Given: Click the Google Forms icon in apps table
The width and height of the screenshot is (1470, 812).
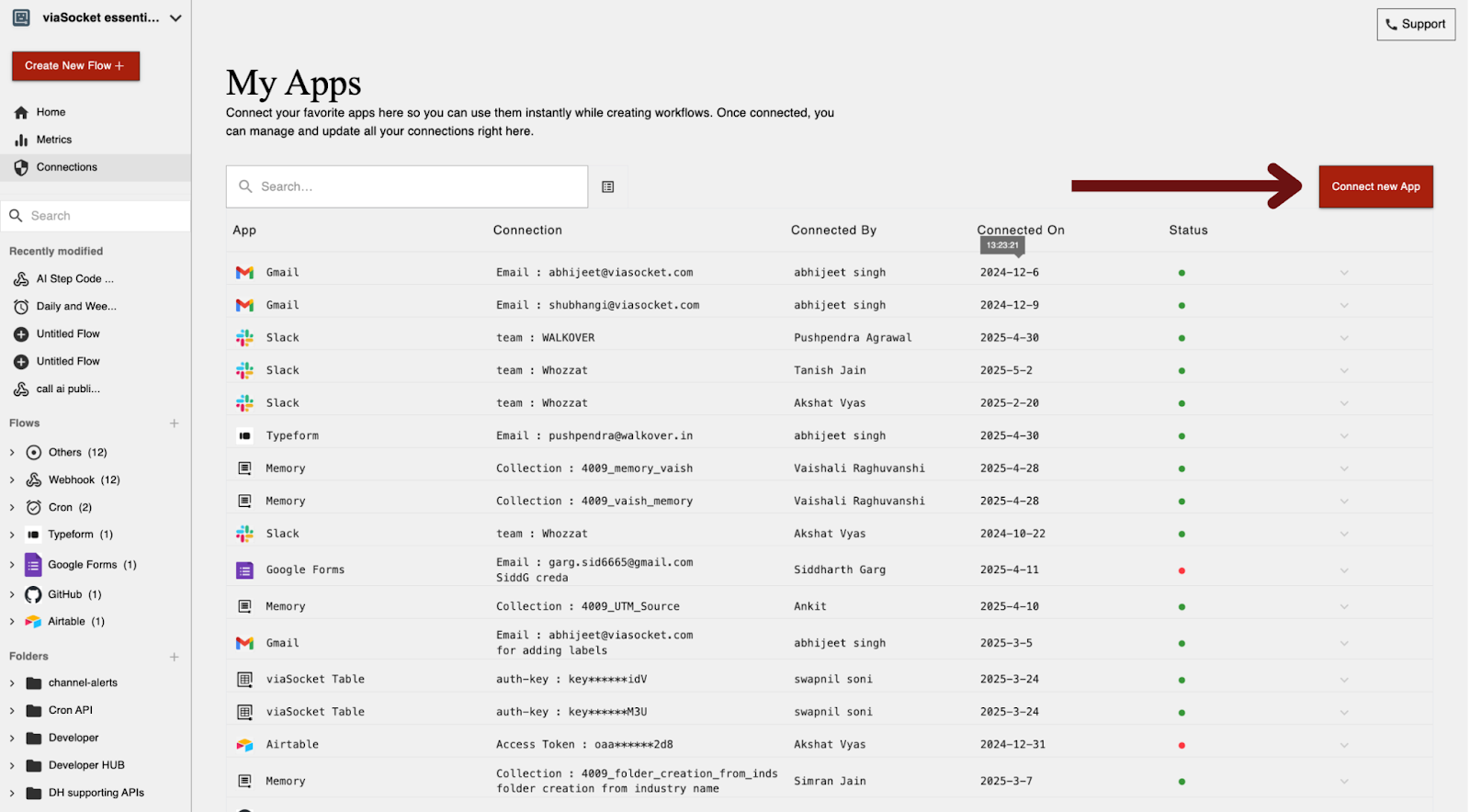Looking at the screenshot, I should [244, 570].
